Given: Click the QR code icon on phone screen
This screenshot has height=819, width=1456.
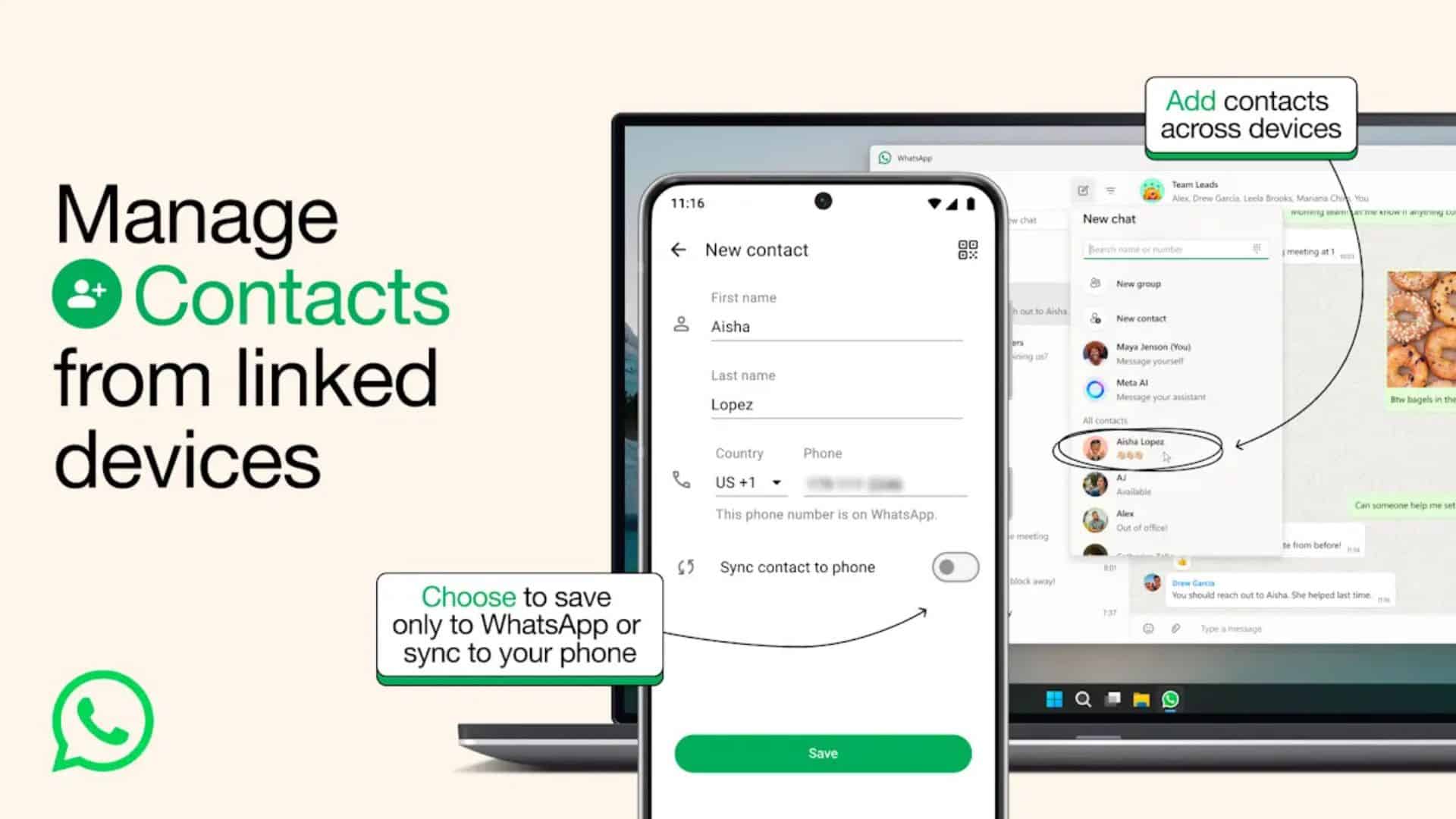Looking at the screenshot, I should click(x=967, y=250).
